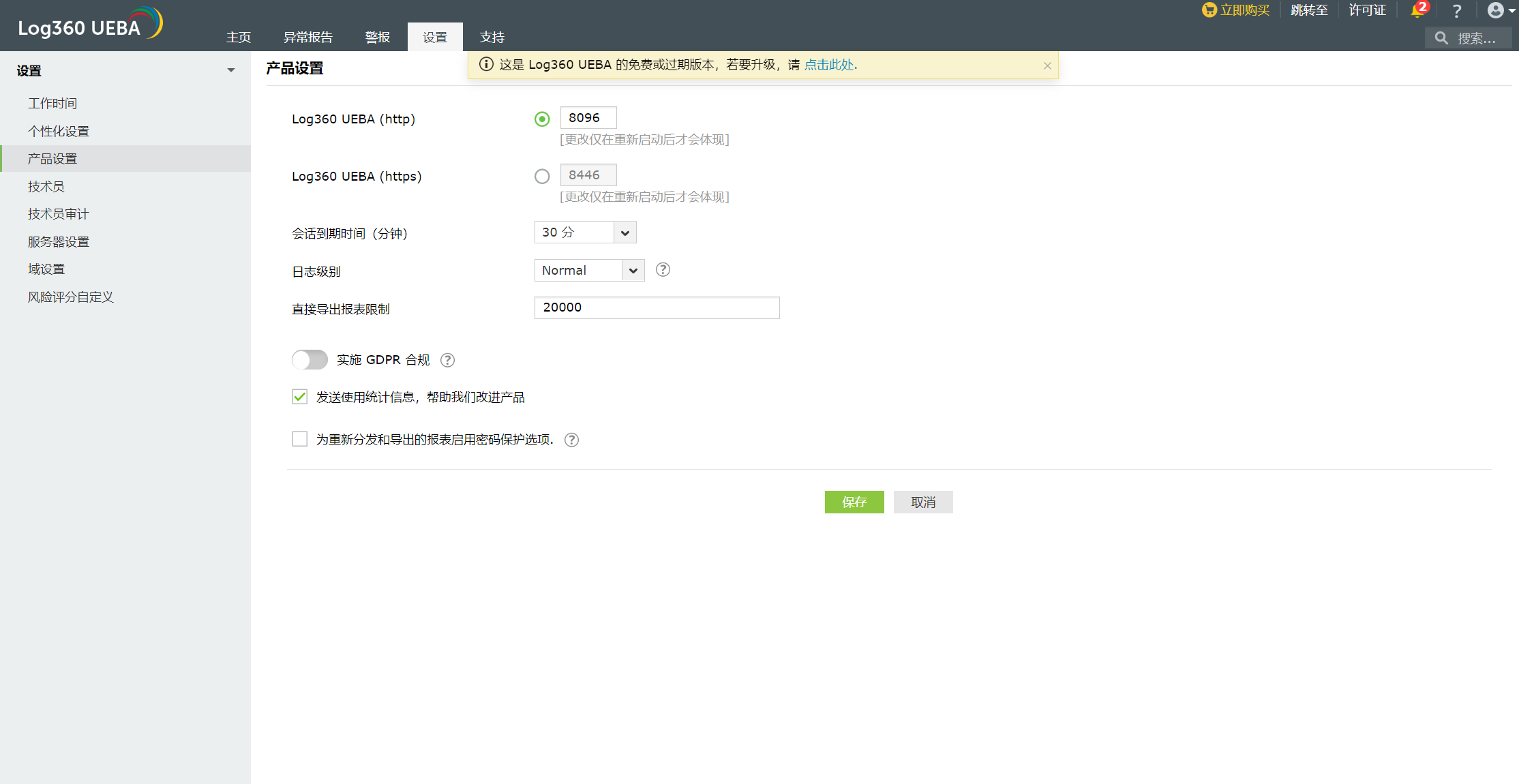This screenshot has width=1519, height=784.
Task: Select the Log360 UEBA (https) radio button
Action: pos(542,176)
